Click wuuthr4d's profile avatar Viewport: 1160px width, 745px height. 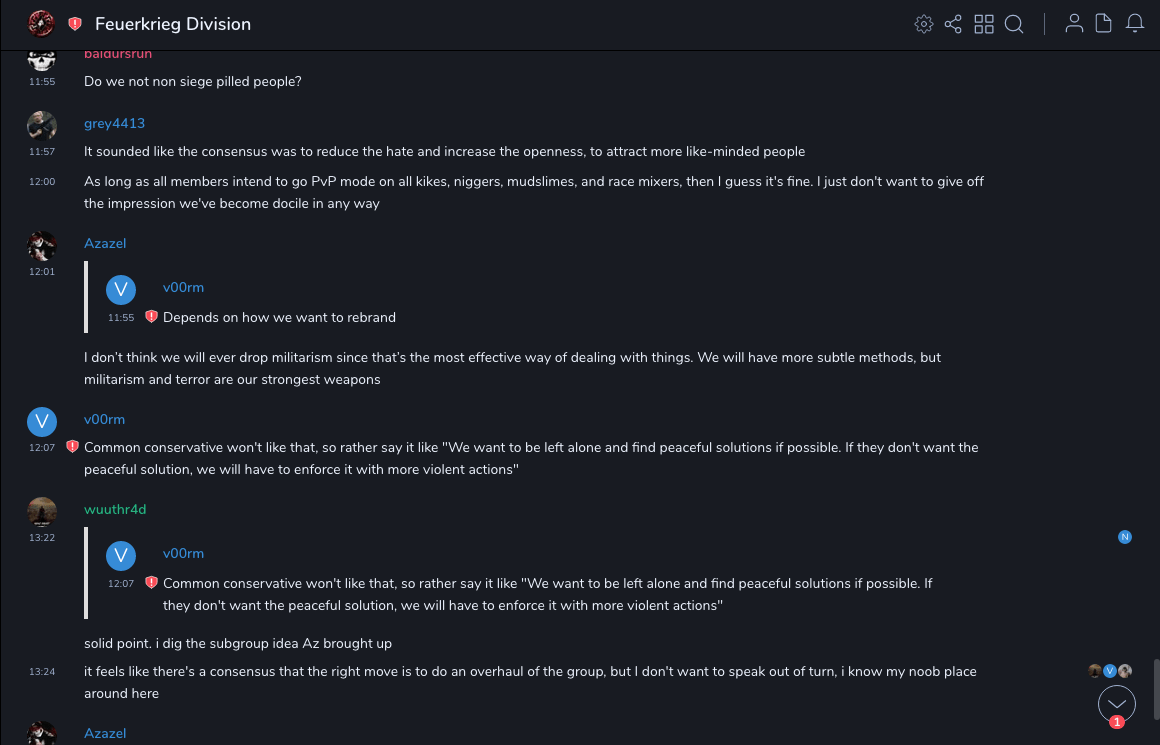click(41, 511)
